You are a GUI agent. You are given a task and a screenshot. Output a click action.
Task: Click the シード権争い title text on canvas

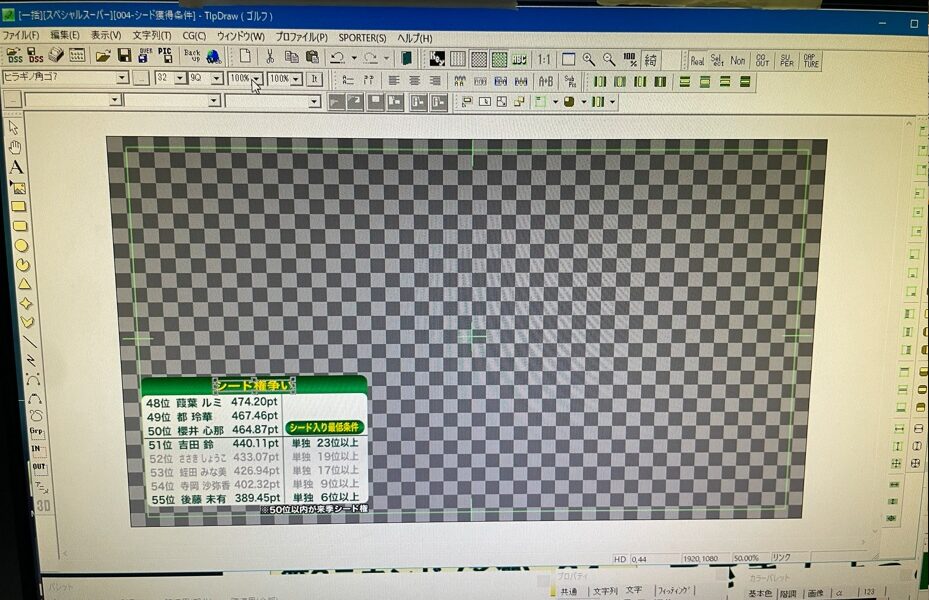click(254, 385)
